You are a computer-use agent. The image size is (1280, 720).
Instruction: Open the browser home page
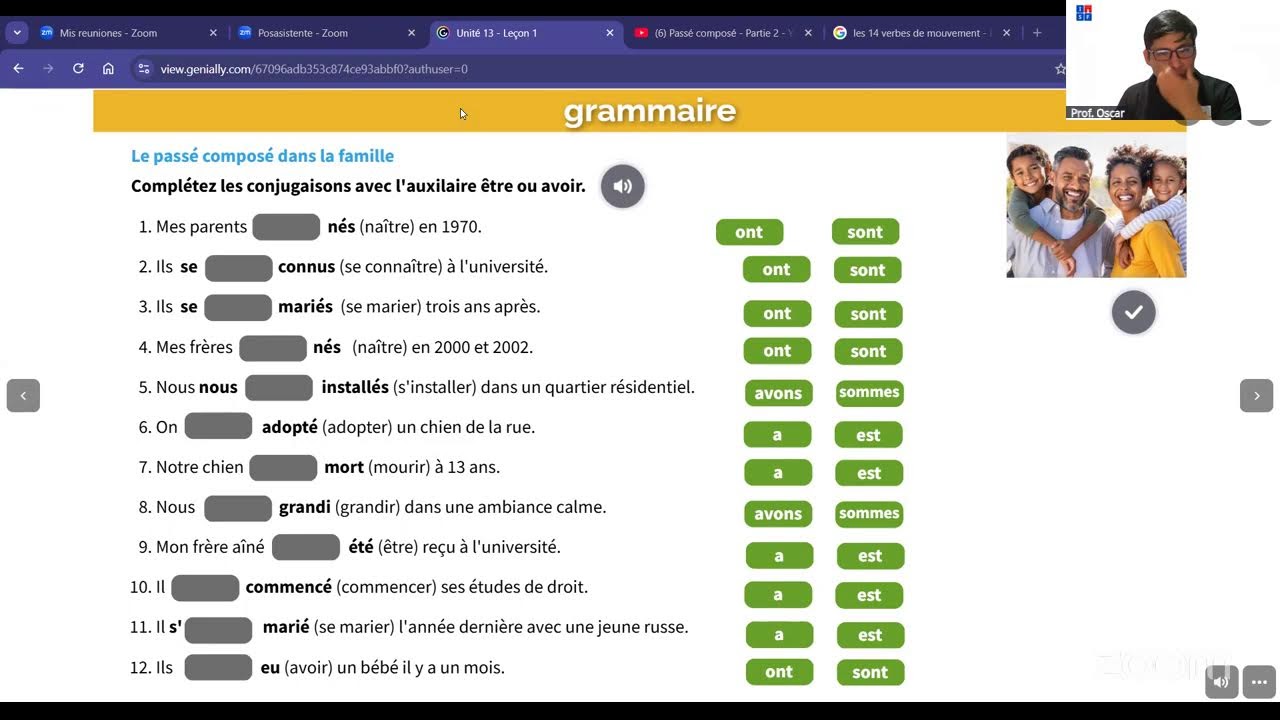(108, 69)
